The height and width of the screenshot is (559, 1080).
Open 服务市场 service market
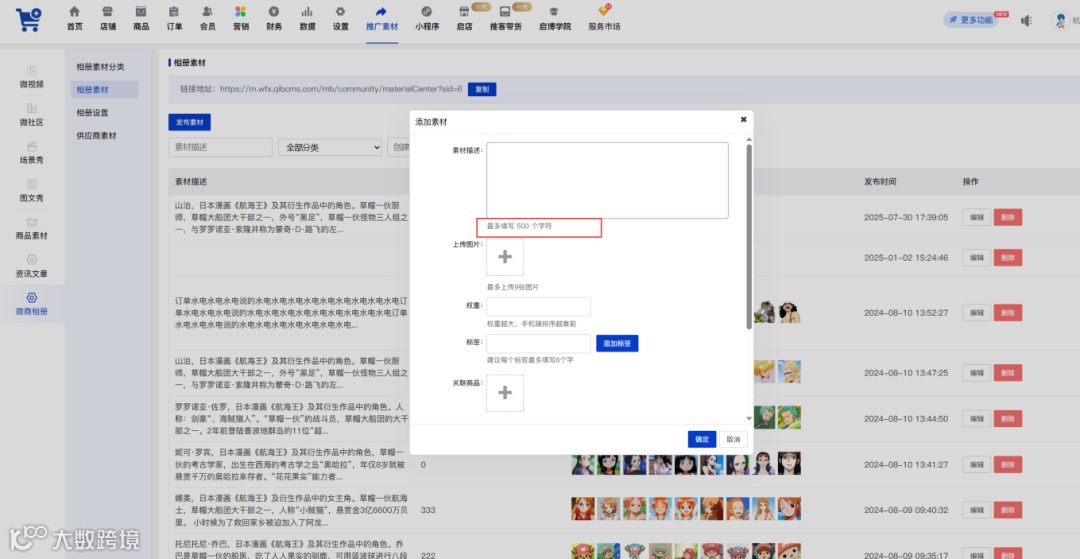coord(604,19)
